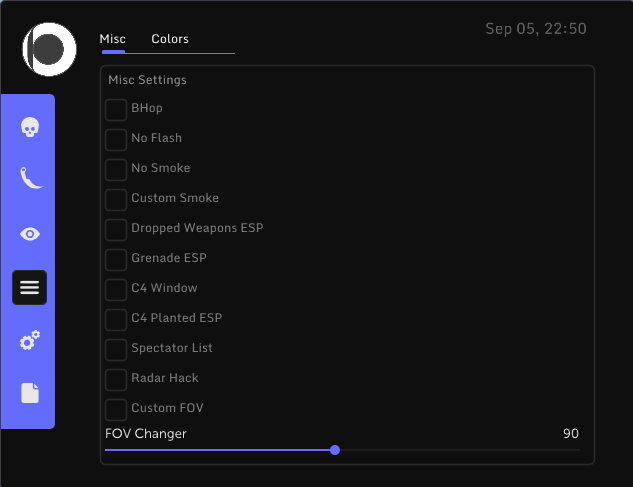Open the gears settings sidebar section

pyautogui.click(x=30, y=341)
